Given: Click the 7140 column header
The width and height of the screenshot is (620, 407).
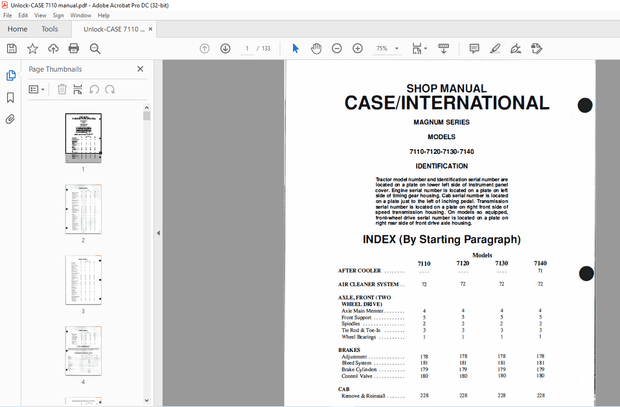Looking at the screenshot, I should click(x=540, y=263).
